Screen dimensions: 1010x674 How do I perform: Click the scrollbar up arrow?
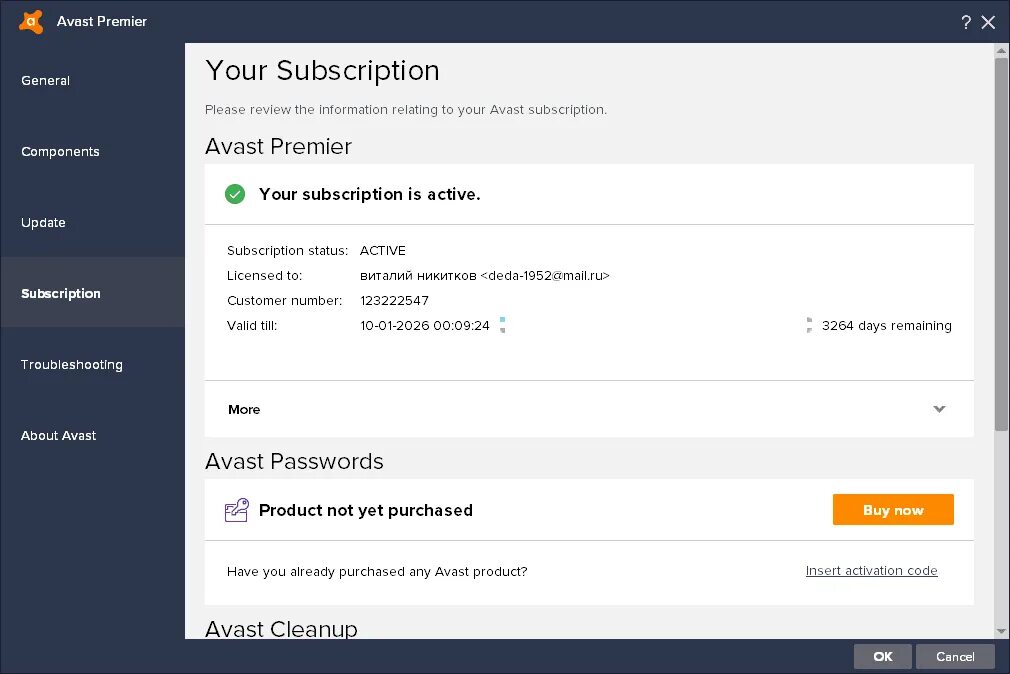point(1001,50)
